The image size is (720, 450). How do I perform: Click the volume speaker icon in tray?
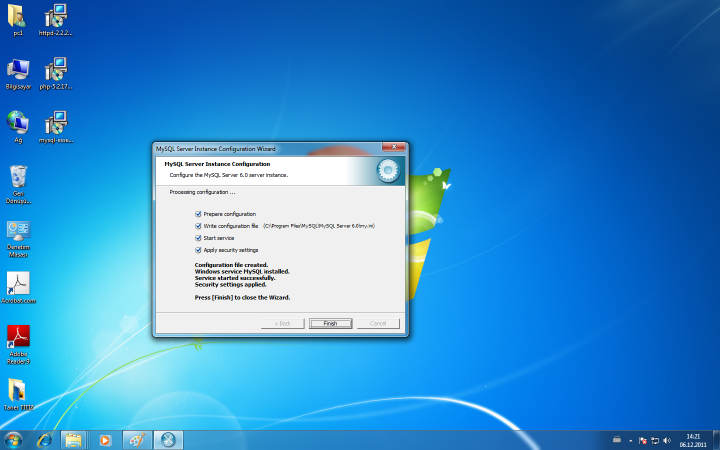[x=667, y=440]
